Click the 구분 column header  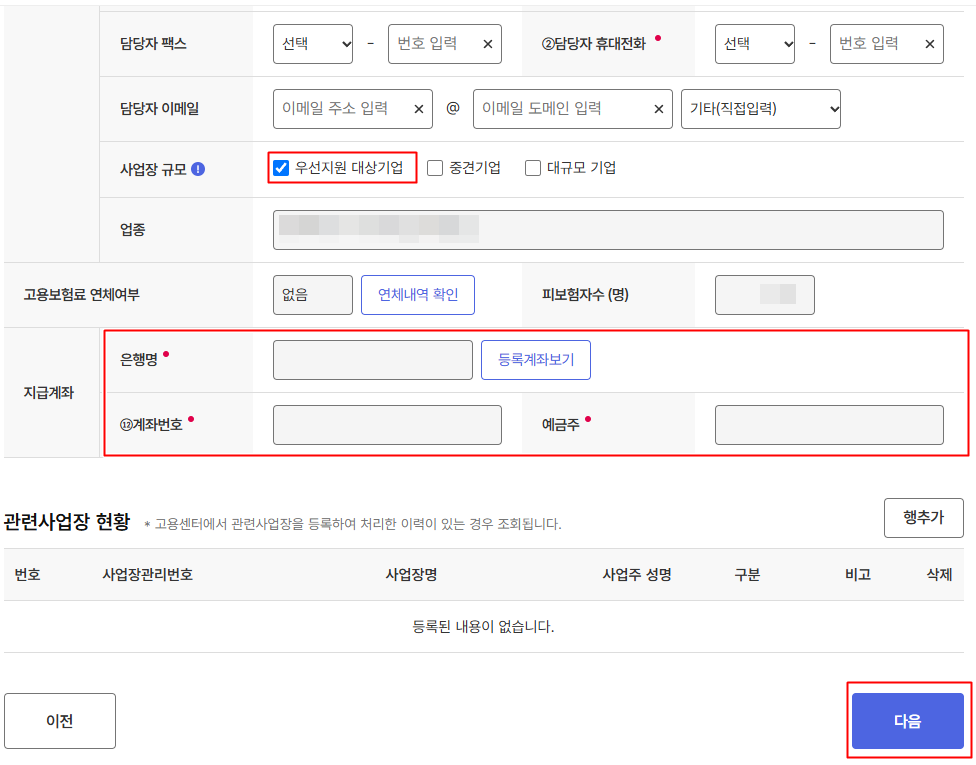[747, 575]
